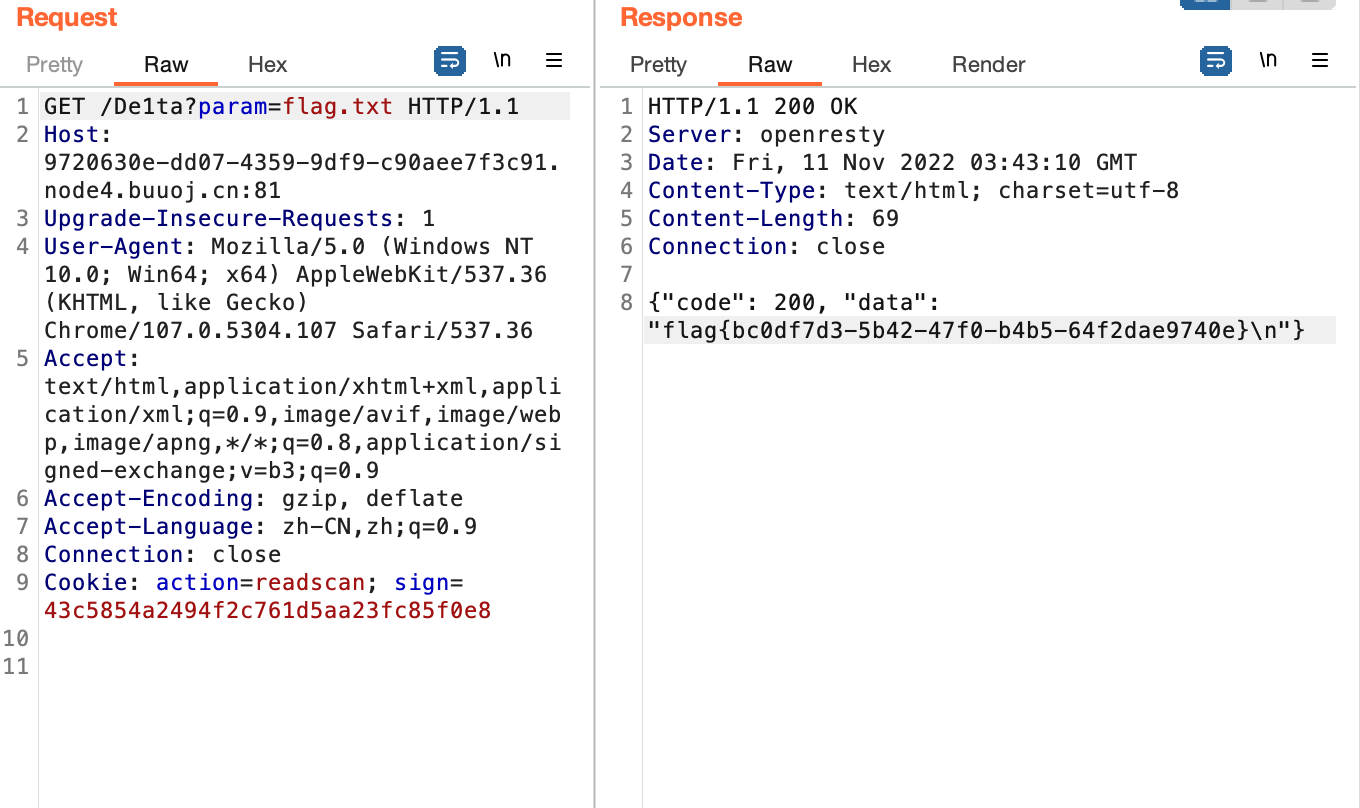Select the Response Raw tab

click(770, 65)
